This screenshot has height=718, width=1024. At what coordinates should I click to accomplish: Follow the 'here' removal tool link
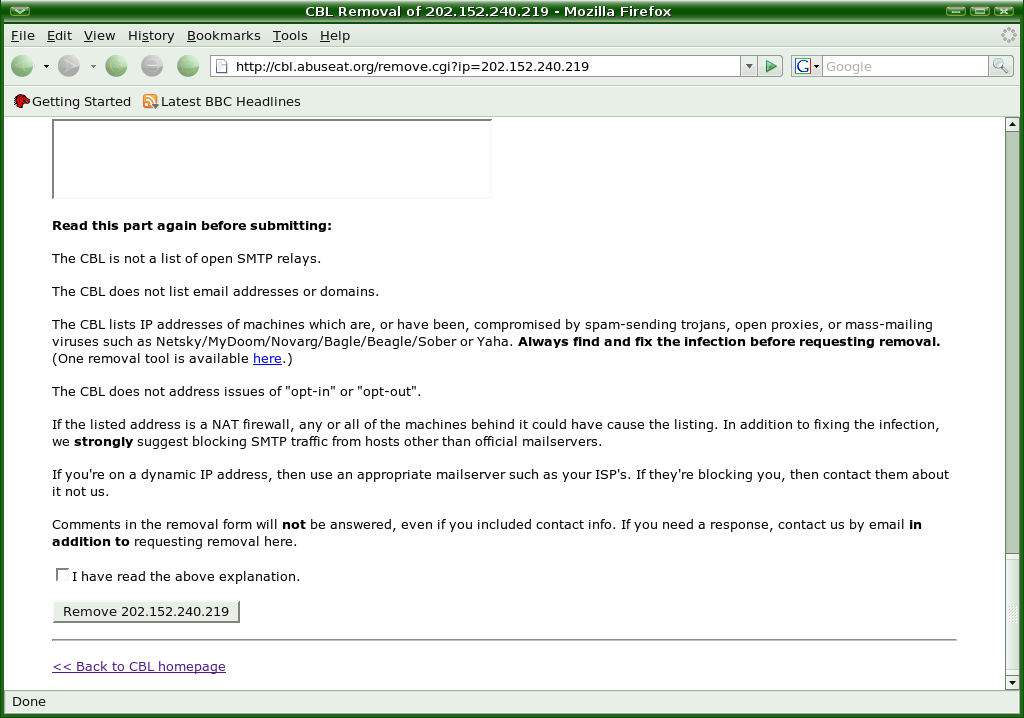267,359
